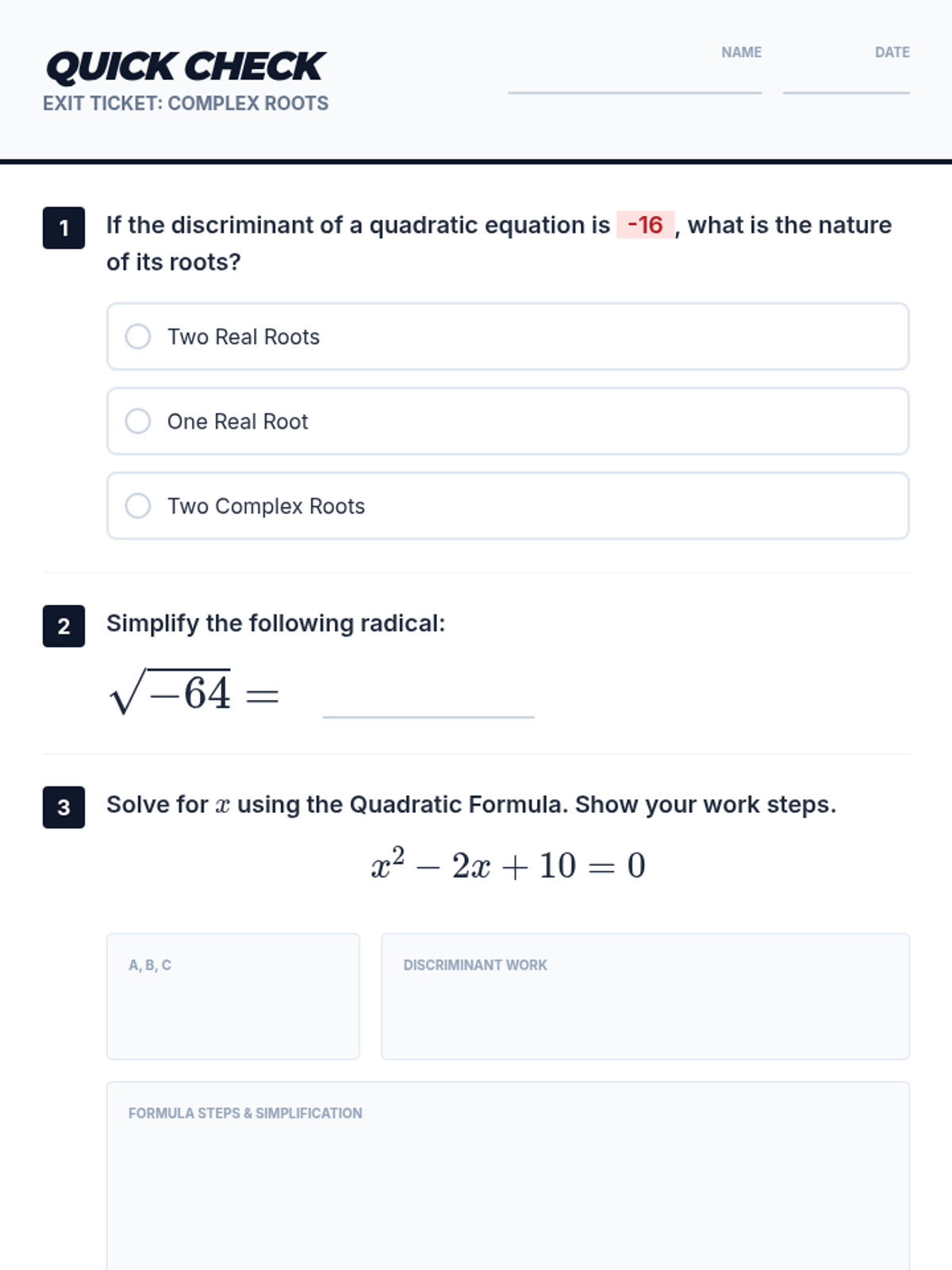The height and width of the screenshot is (1270, 952).
Task: Focus the A, B, C work box
Action: click(x=232, y=1004)
